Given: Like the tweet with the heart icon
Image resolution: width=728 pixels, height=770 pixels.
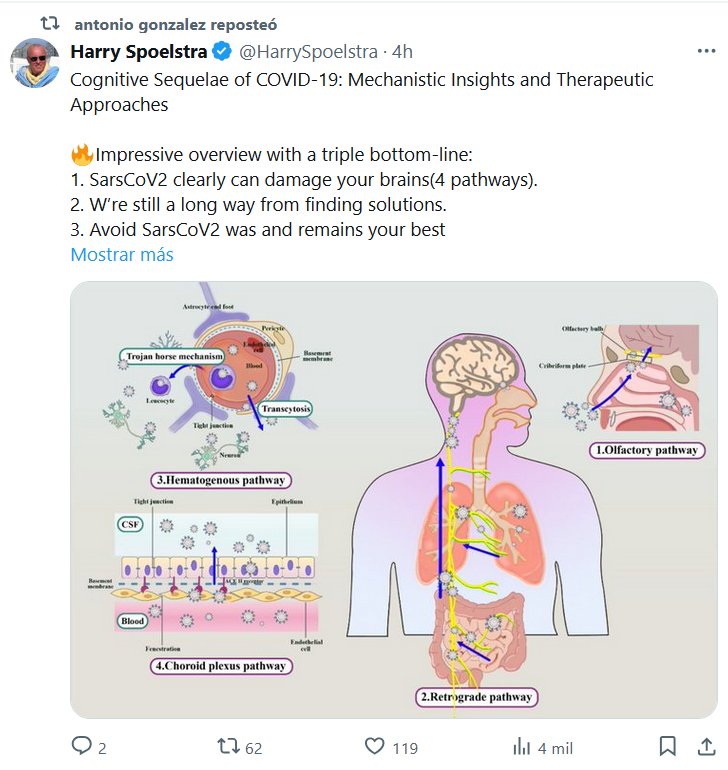Looking at the screenshot, I should coord(374,747).
